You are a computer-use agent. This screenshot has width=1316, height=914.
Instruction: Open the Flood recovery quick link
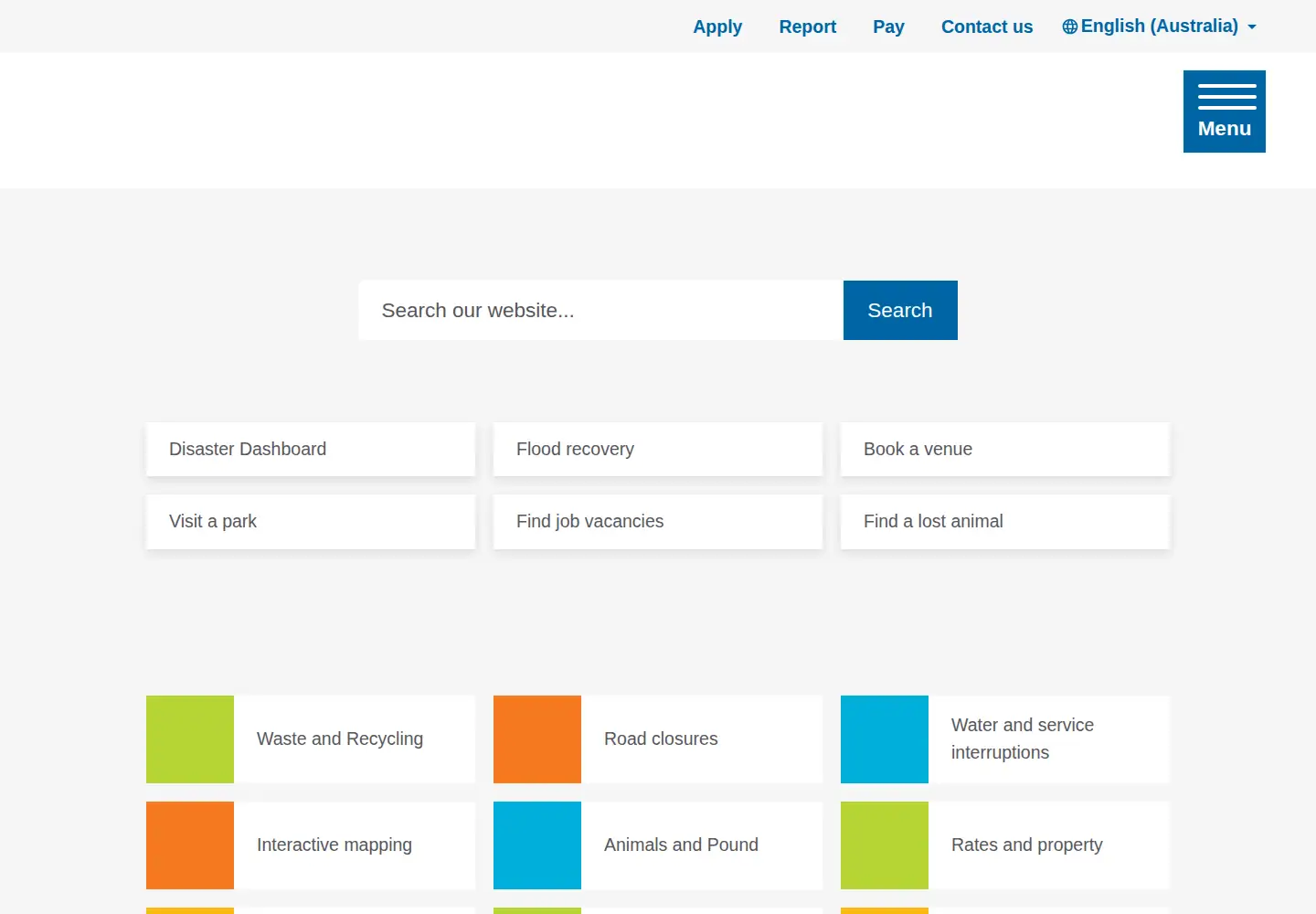658,449
